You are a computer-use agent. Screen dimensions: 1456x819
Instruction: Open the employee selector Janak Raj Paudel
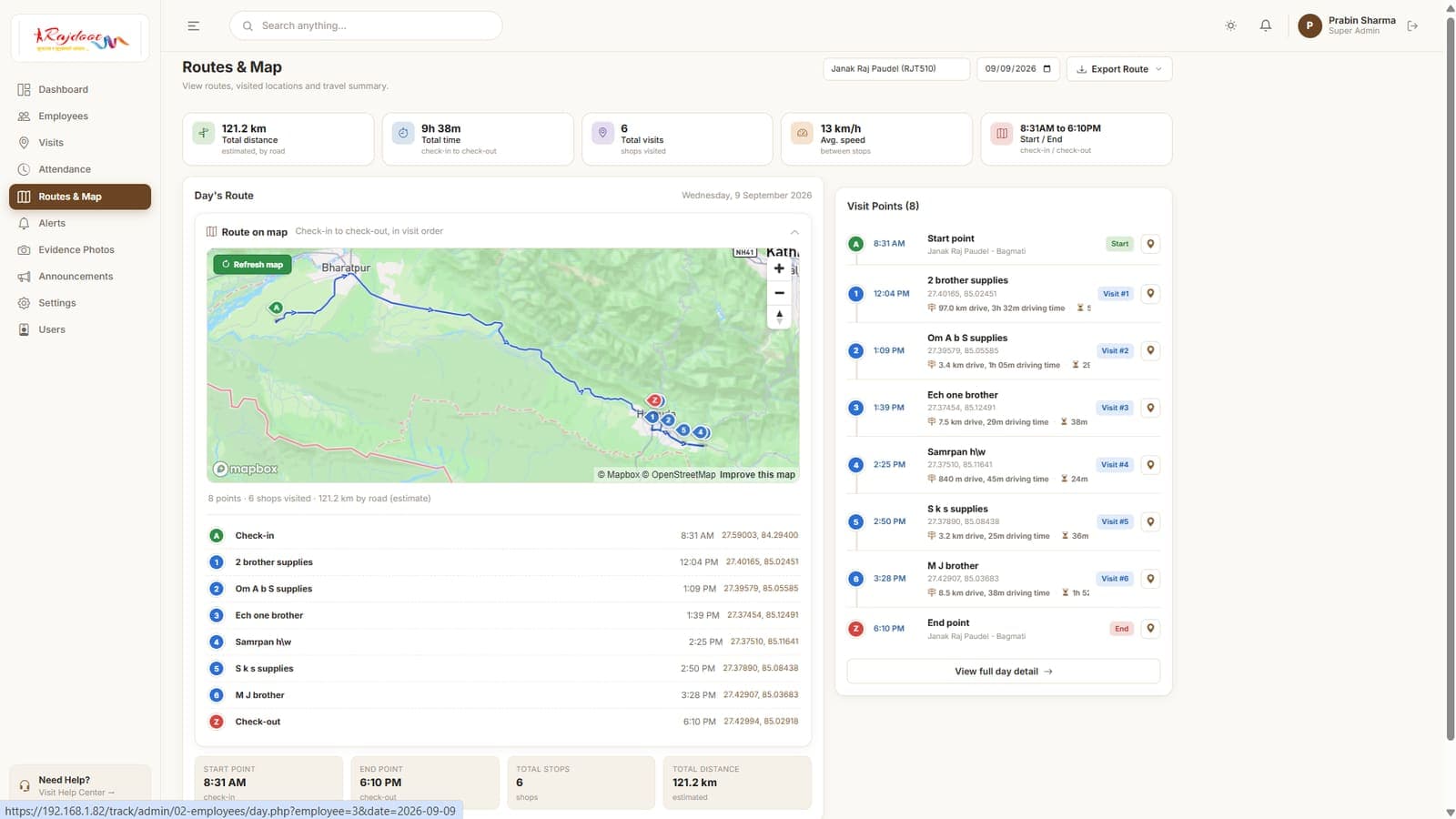pos(896,69)
